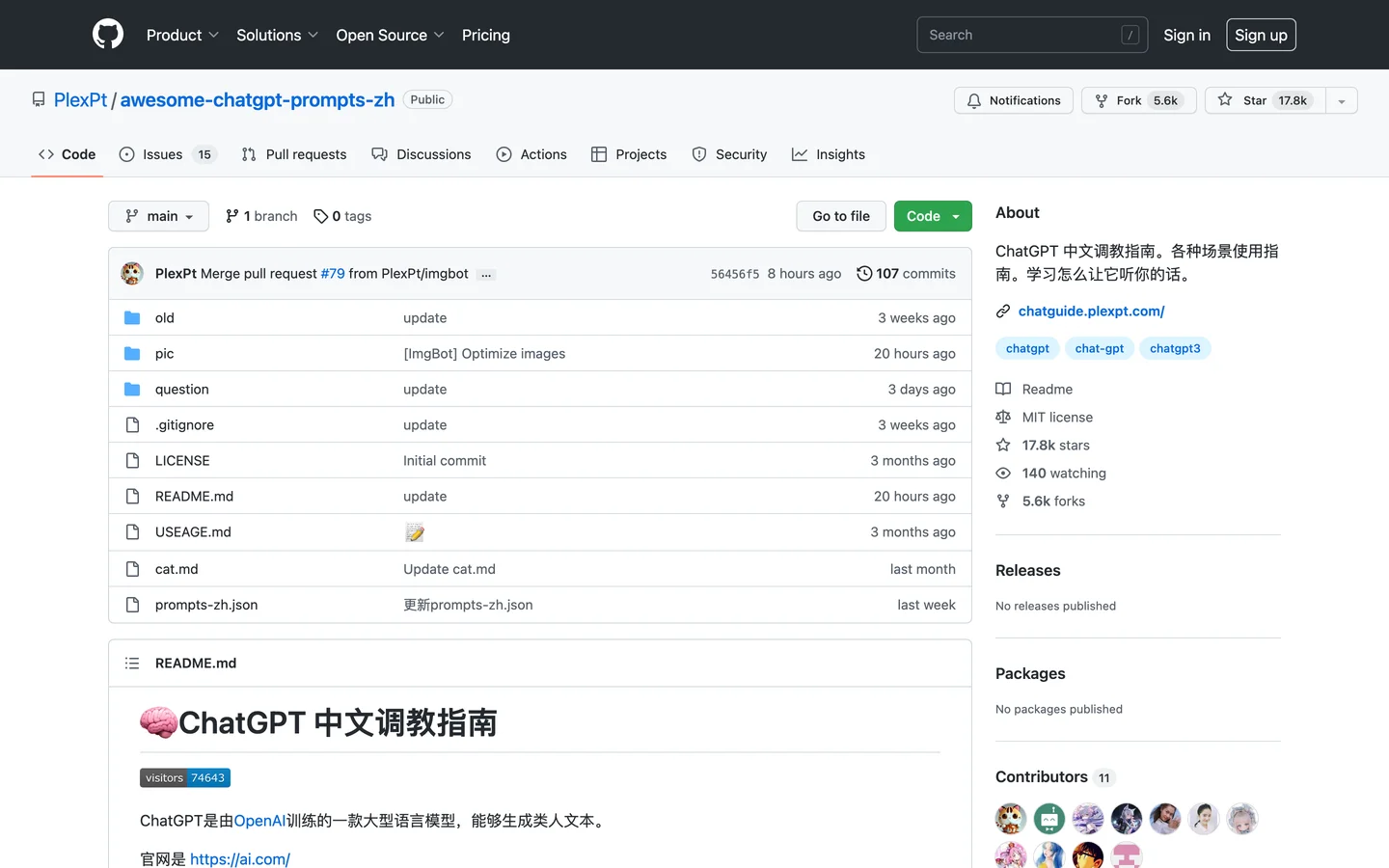View the 1 branch link
This screenshot has height=868, width=1389.
[x=261, y=216]
